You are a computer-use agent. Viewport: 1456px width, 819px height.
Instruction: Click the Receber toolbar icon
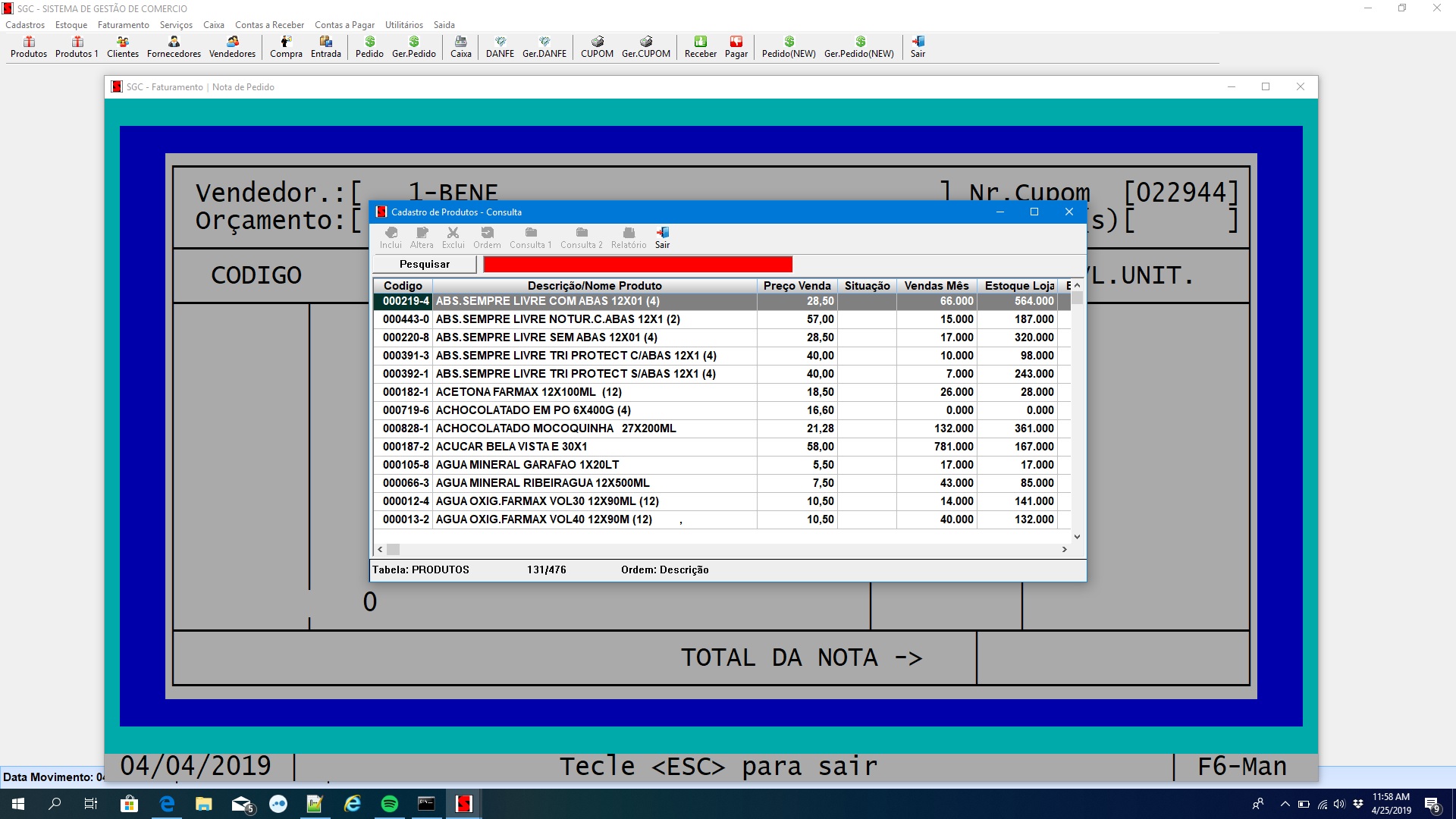point(700,46)
